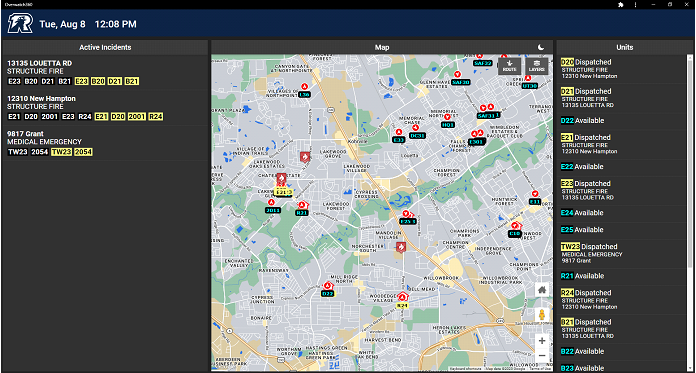Viewport: 696px width, 373px height.
Task: Zoom out with the minus button
Action: pyautogui.click(x=542, y=356)
